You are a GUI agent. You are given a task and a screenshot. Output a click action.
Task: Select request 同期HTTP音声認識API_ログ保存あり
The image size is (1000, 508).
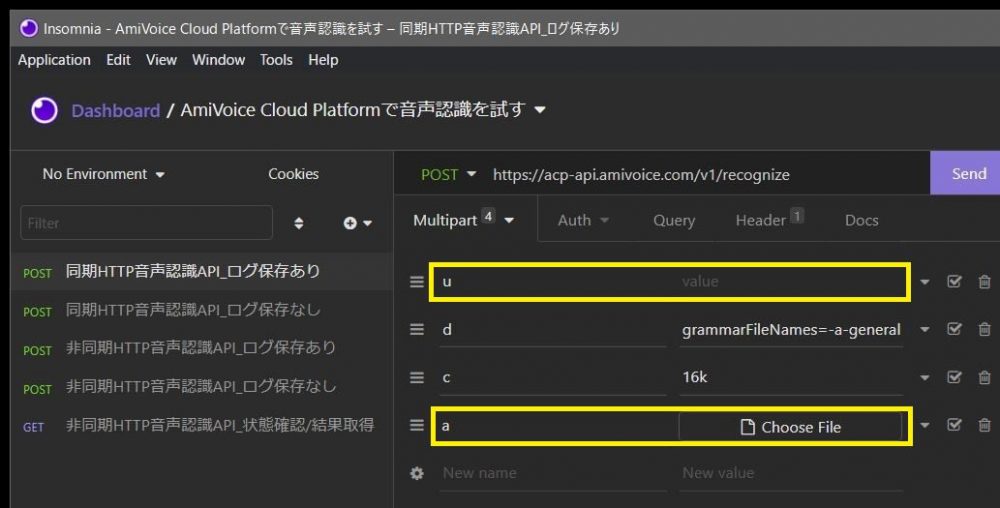pyautogui.click(x=202, y=272)
